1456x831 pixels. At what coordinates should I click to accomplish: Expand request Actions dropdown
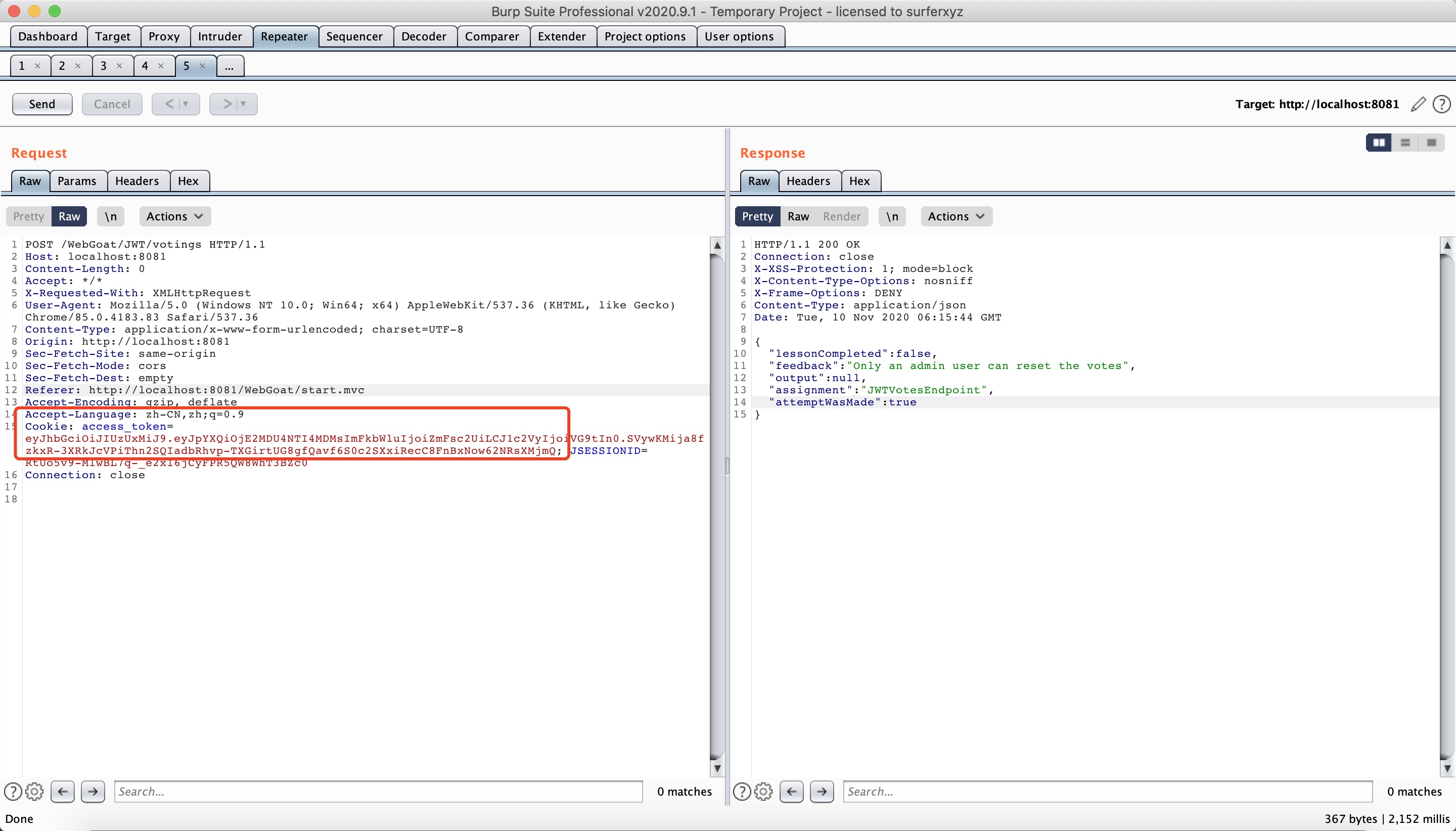174,216
